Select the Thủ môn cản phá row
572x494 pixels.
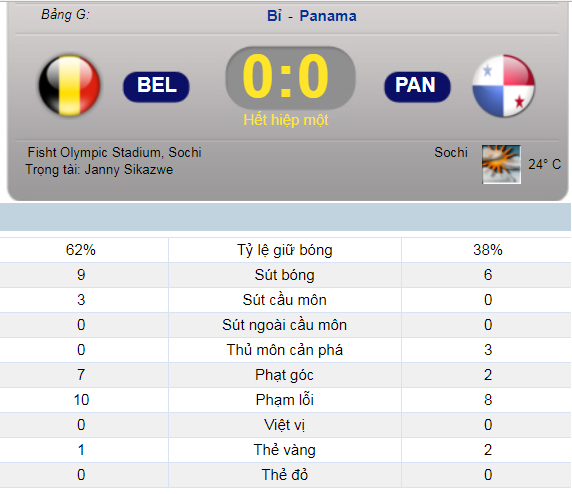point(285,350)
